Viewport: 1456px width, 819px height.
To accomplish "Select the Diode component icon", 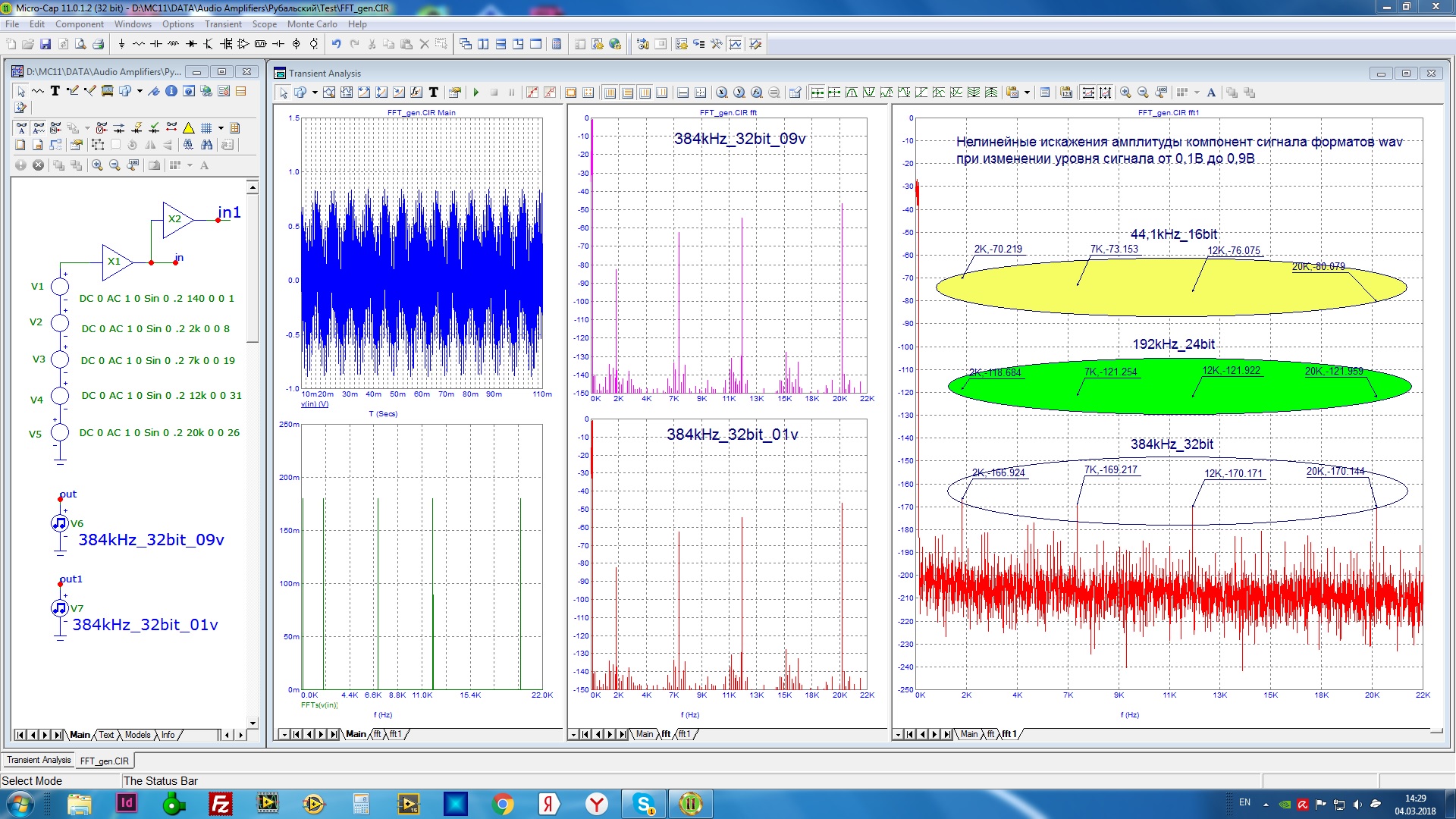I will click(x=191, y=44).
